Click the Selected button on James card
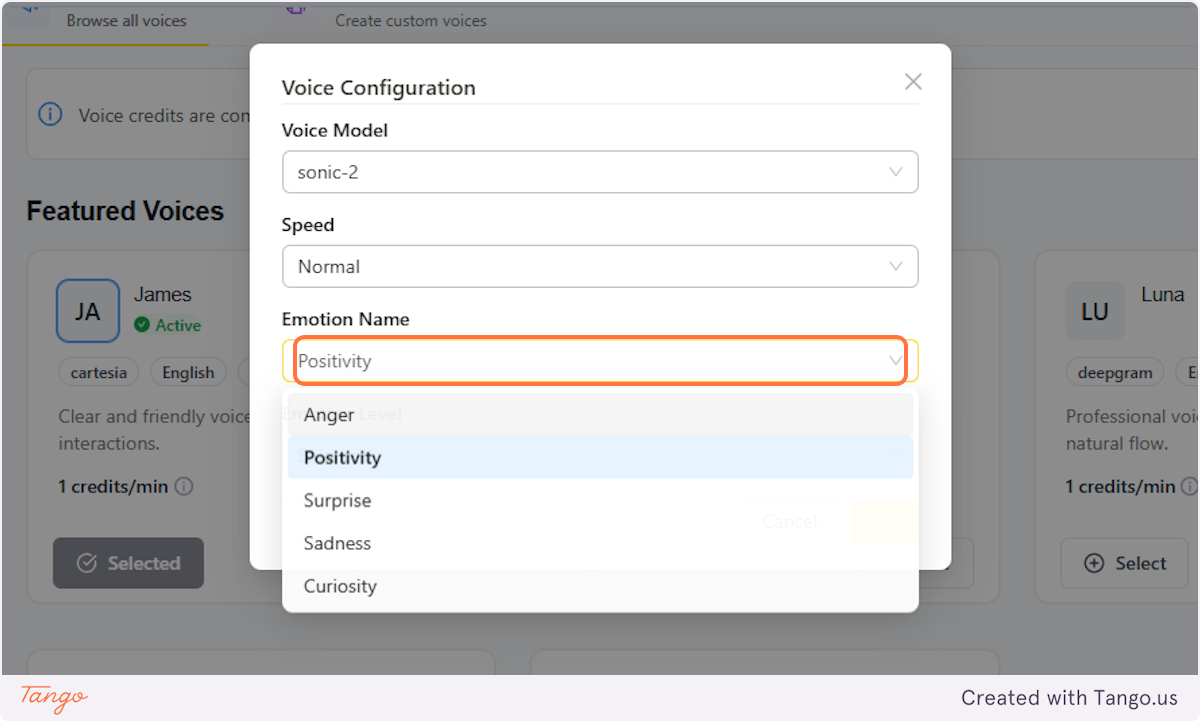 [128, 563]
